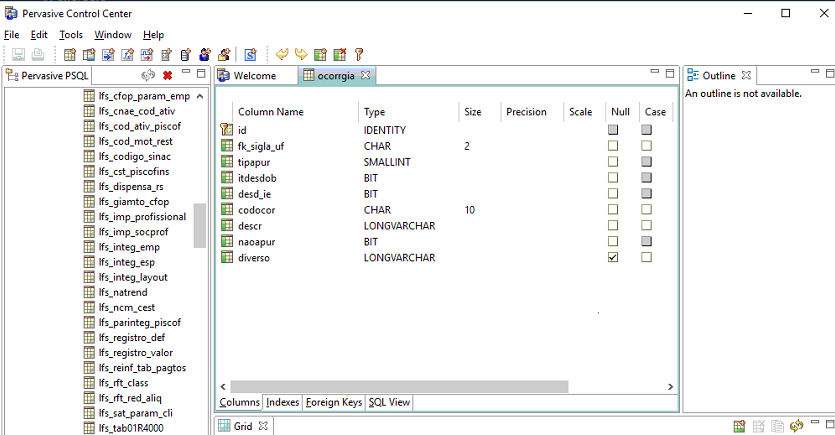Open the Welcome tab
This screenshot has height=435, width=835.
[254, 76]
